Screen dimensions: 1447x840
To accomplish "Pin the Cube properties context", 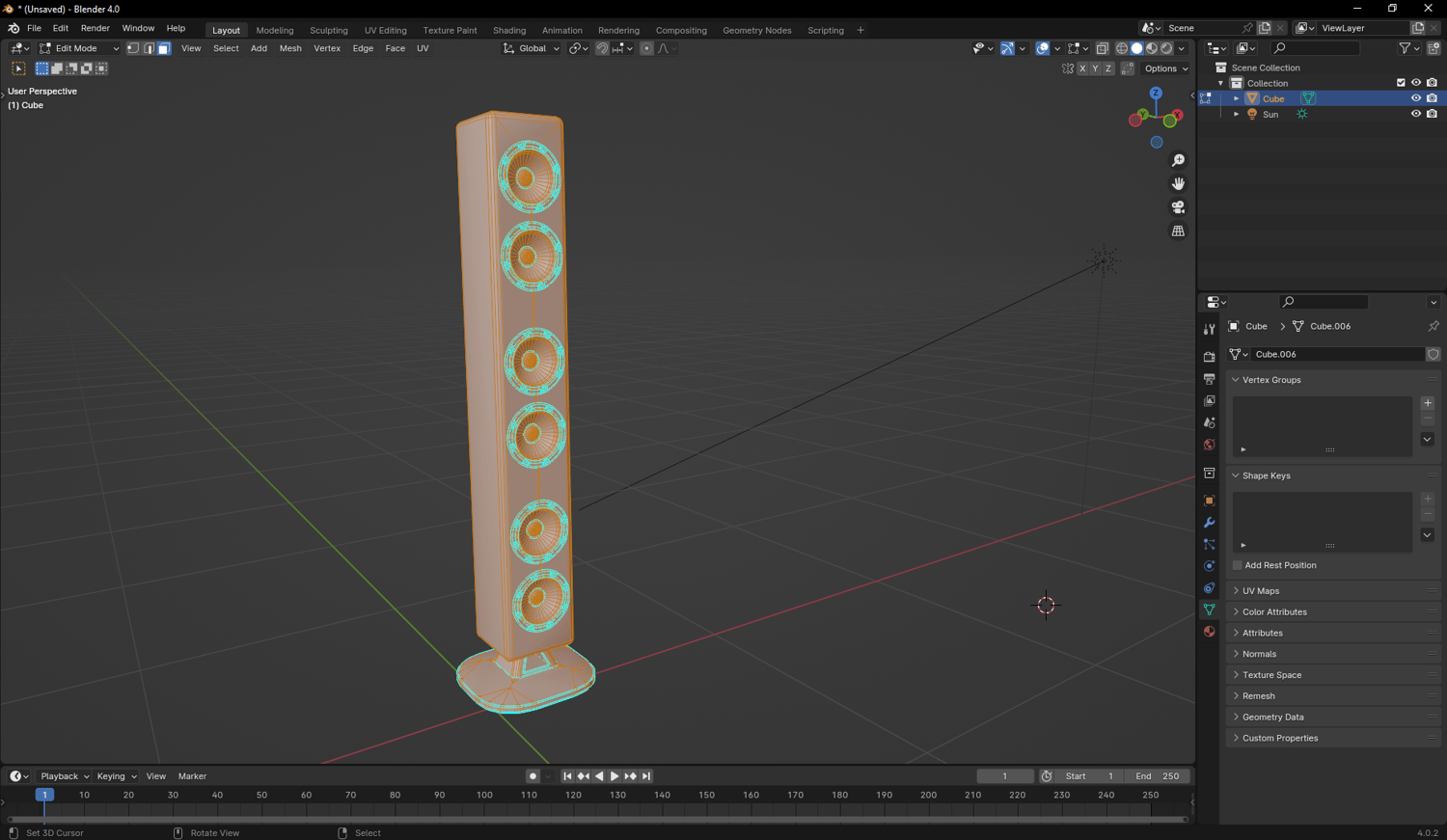I will tap(1433, 326).
